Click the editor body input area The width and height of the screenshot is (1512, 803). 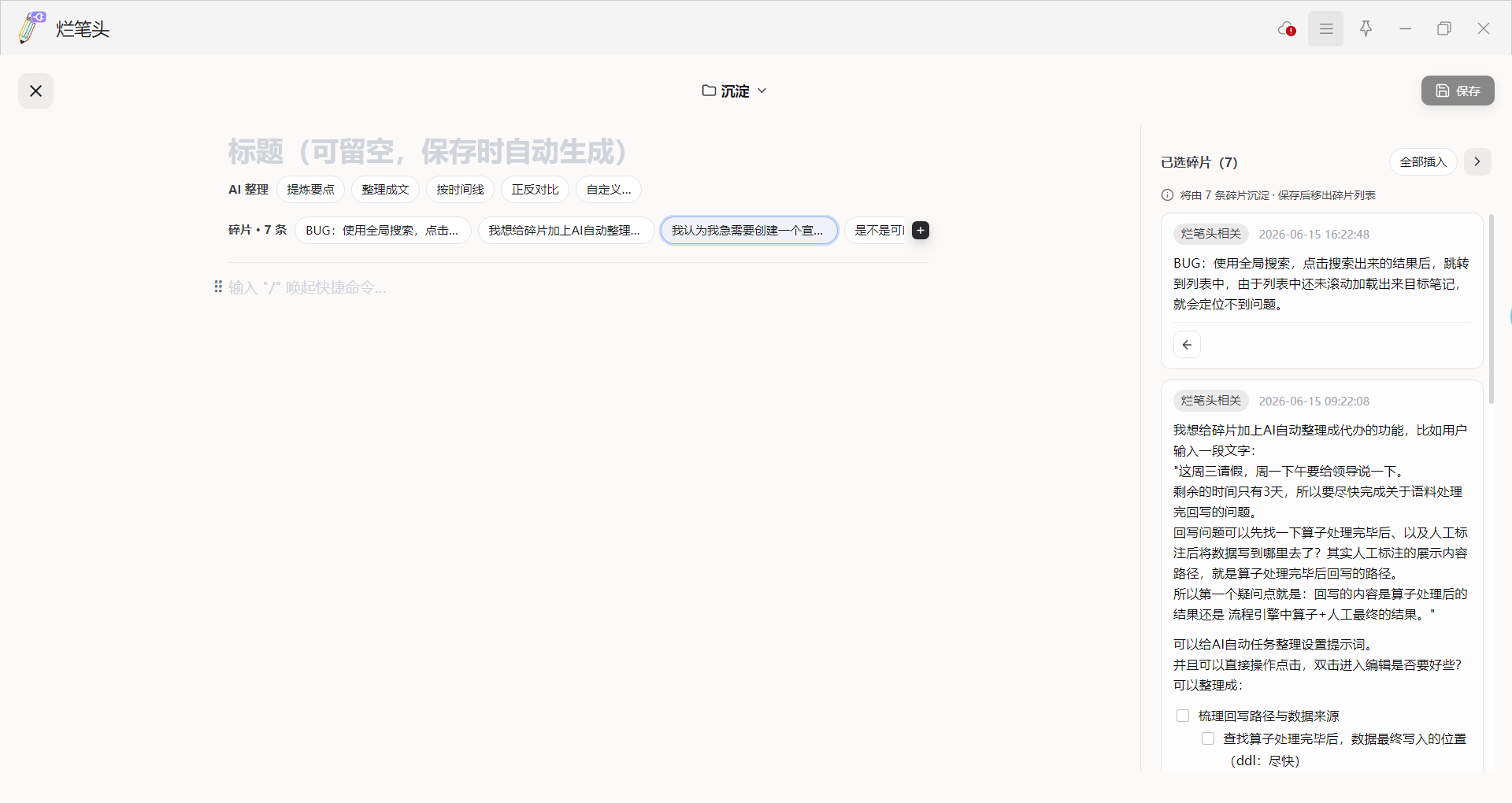[x=579, y=288]
